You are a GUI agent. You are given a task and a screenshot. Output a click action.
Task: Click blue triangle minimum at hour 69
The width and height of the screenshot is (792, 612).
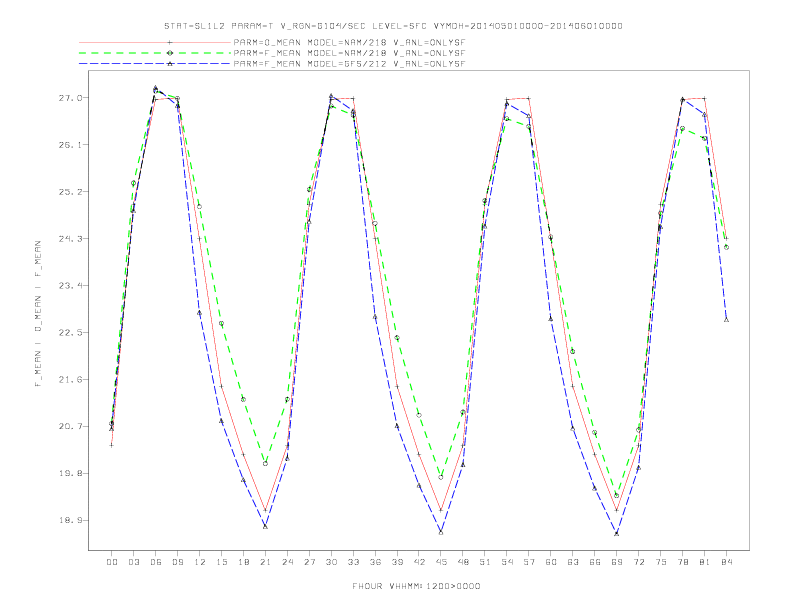(617, 533)
